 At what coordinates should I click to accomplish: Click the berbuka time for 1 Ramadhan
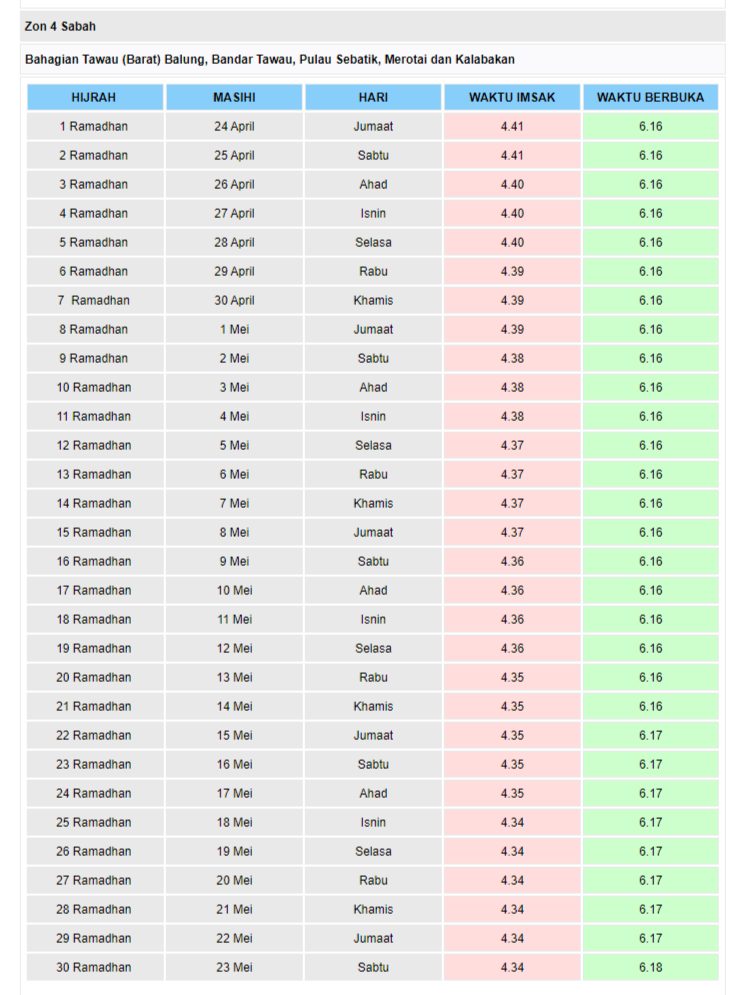[x=650, y=127]
